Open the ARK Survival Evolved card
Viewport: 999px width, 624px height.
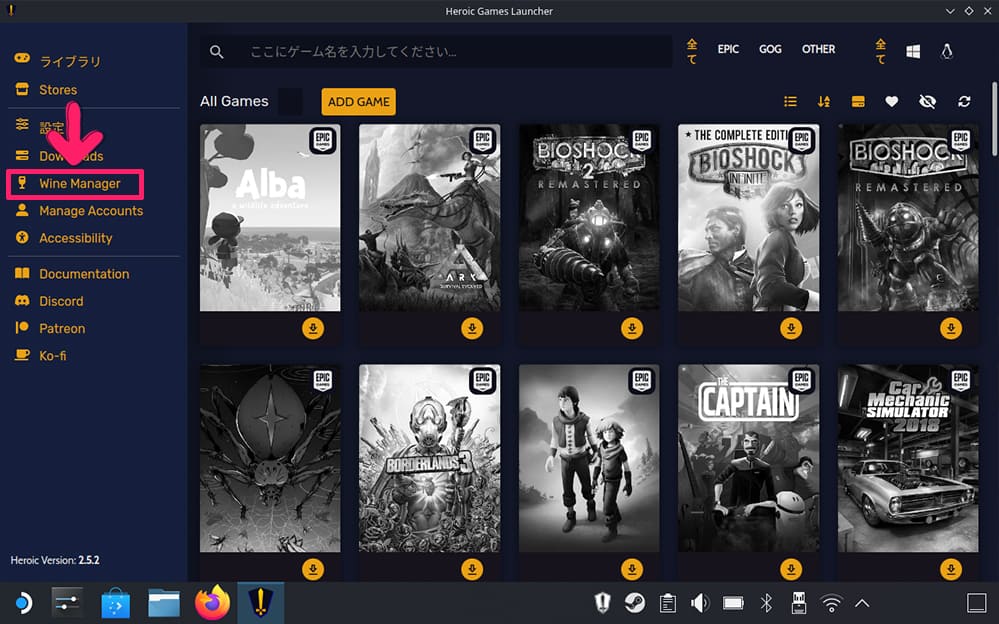click(429, 217)
